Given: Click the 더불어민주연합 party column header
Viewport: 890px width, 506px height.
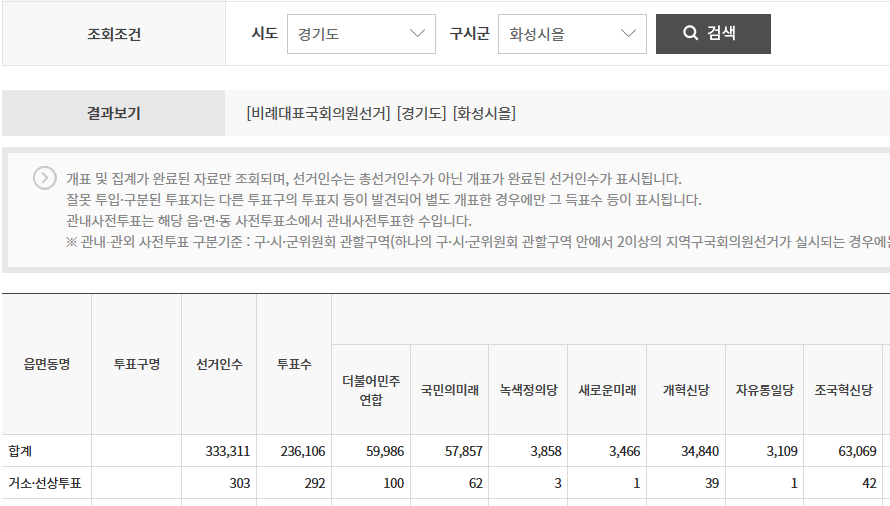Looking at the screenshot, I should pyautogui.click(x=371, y=390).
